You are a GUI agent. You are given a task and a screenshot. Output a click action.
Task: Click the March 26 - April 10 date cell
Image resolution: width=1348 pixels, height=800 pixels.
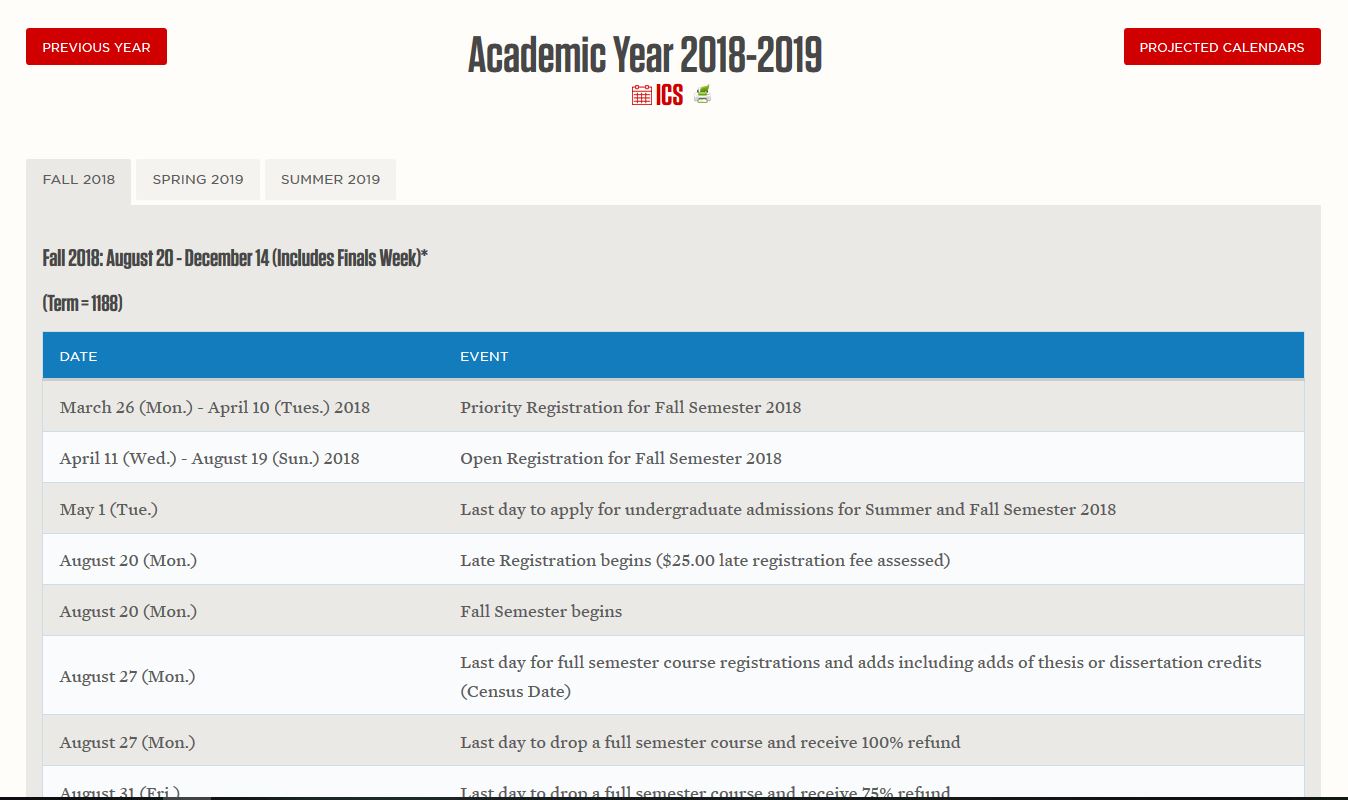click(x=214, y=407)
